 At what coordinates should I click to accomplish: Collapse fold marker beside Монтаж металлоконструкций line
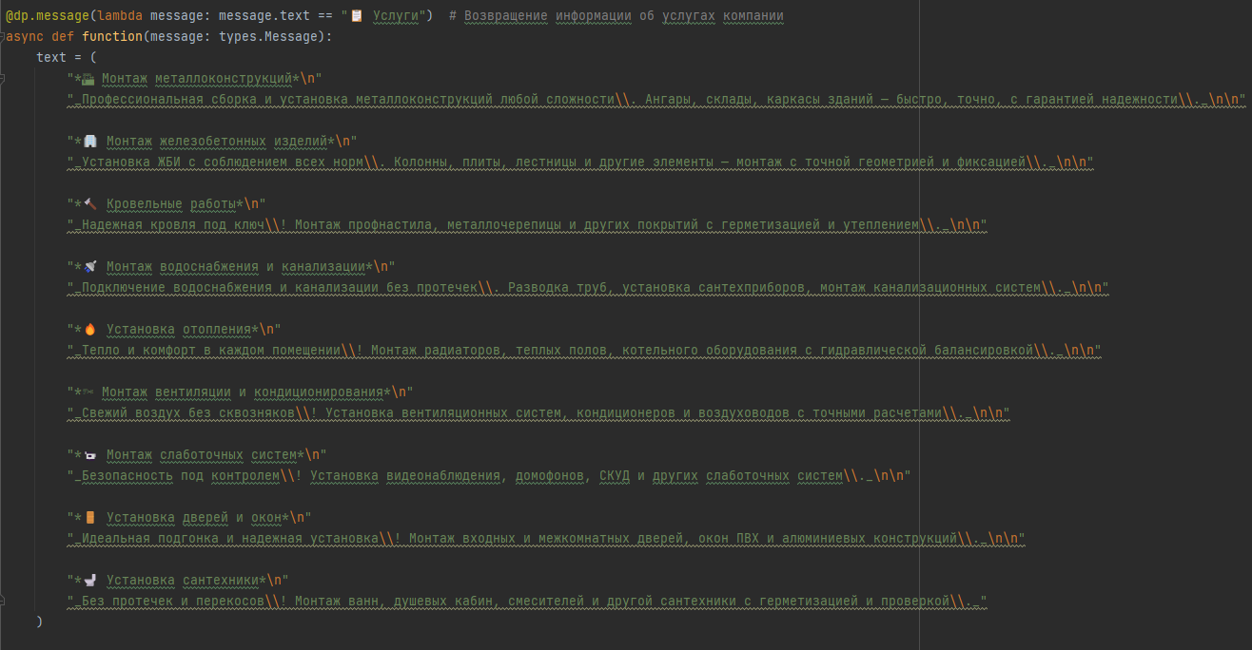[3, 79]
